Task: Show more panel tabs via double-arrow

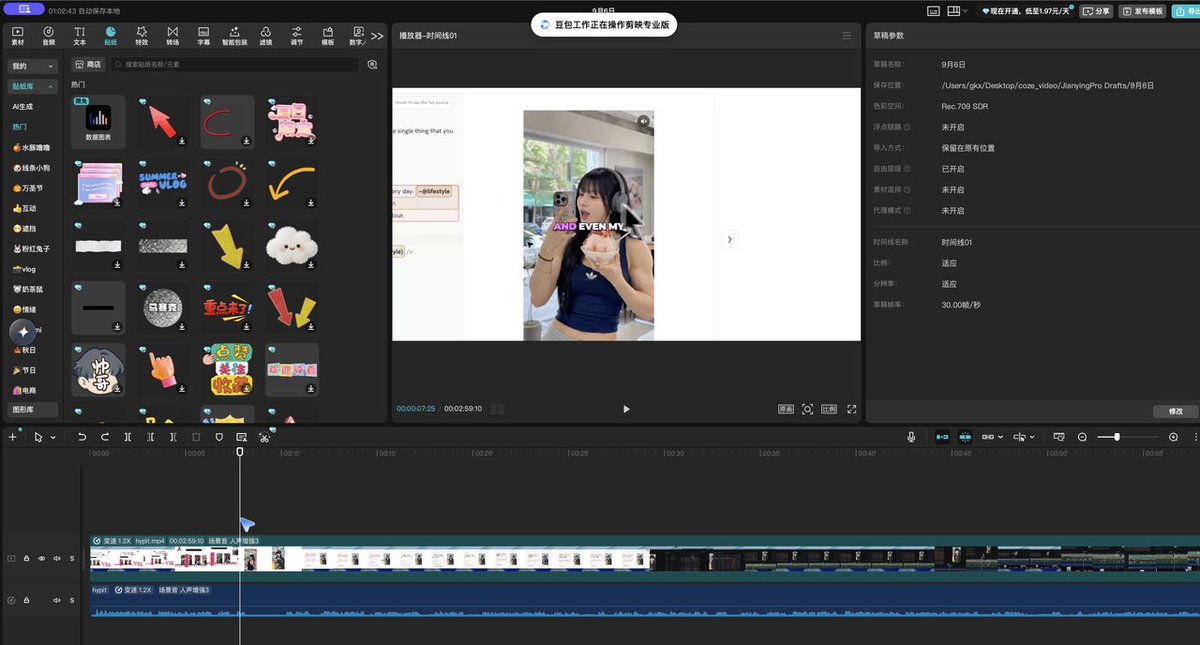Action: click(377, 36)
